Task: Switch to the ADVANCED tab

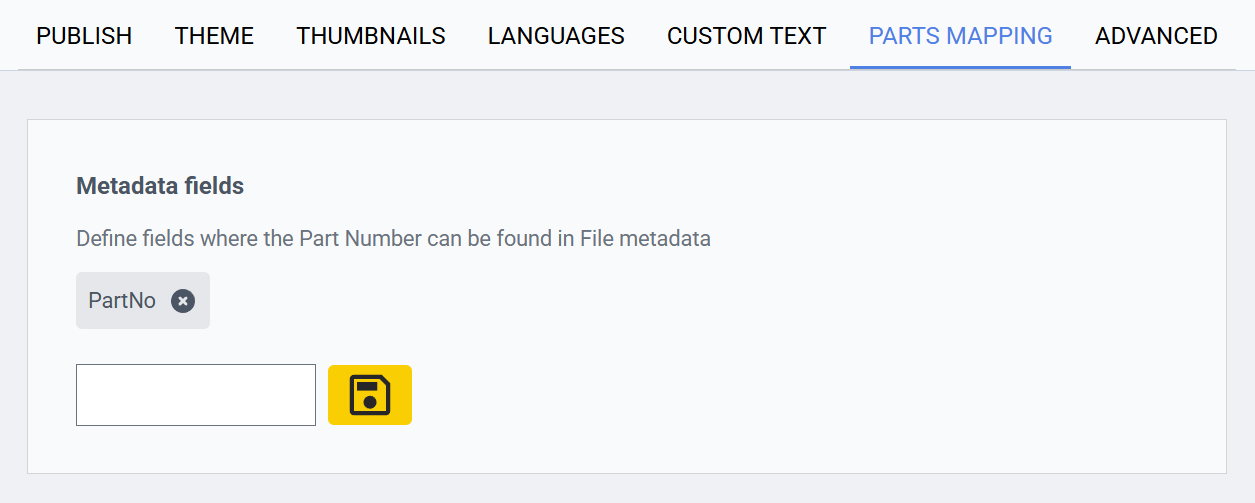Action: tap(1156, 36)
